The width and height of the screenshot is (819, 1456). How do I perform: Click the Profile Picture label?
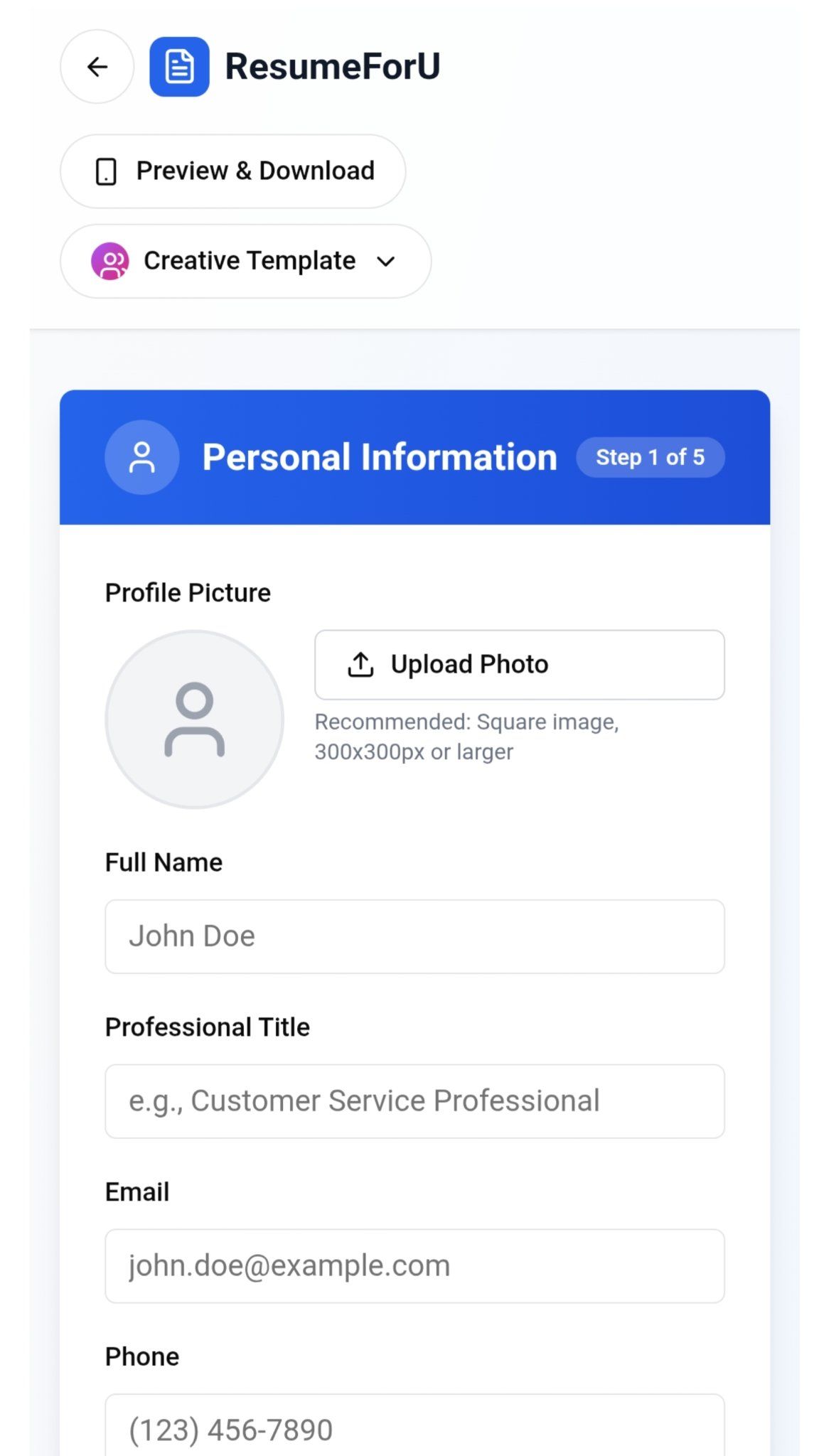point(188,593)
